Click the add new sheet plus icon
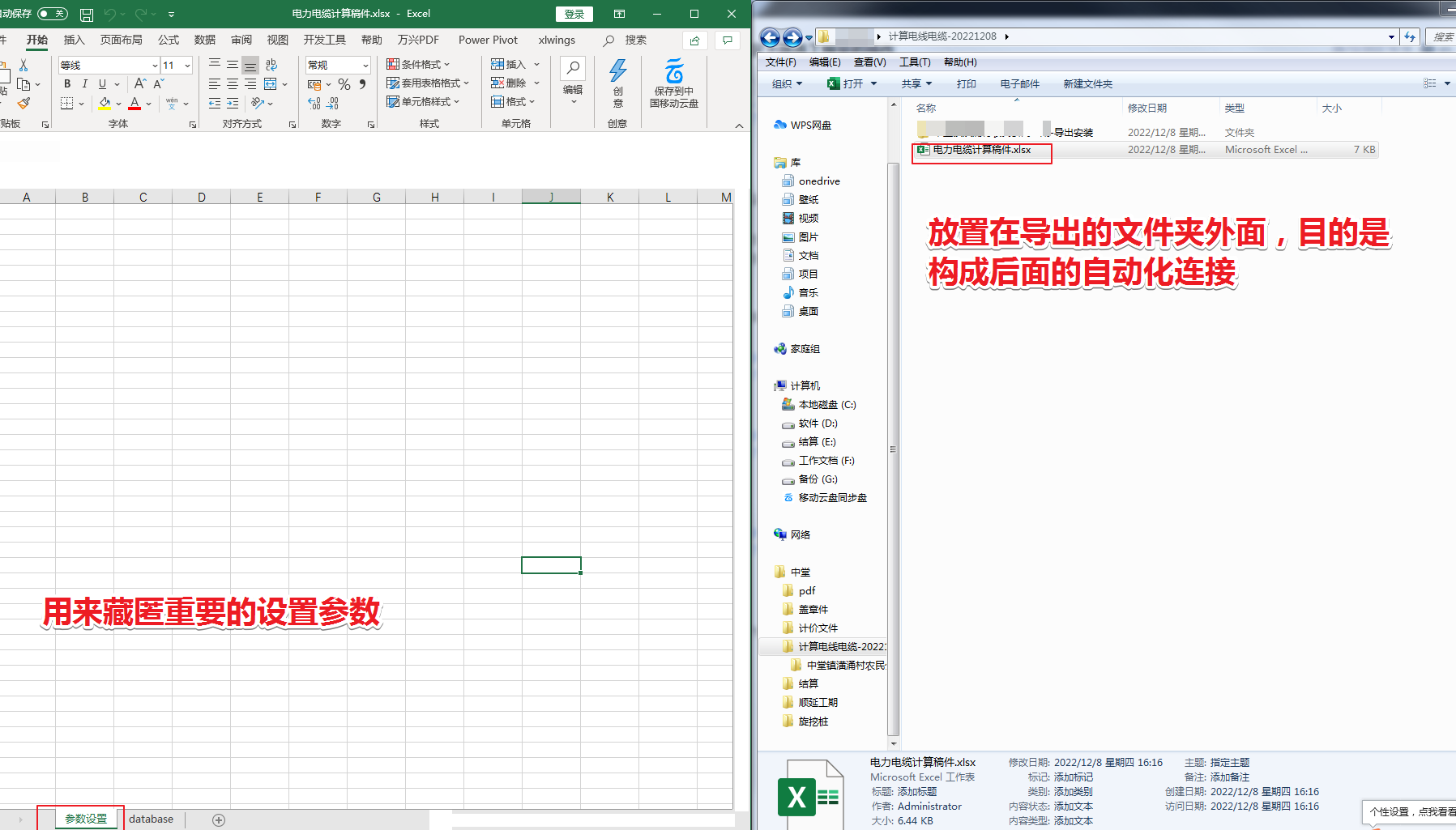Image resolution: width=1456 pixels, height=830 pixels. coord(219,819)
